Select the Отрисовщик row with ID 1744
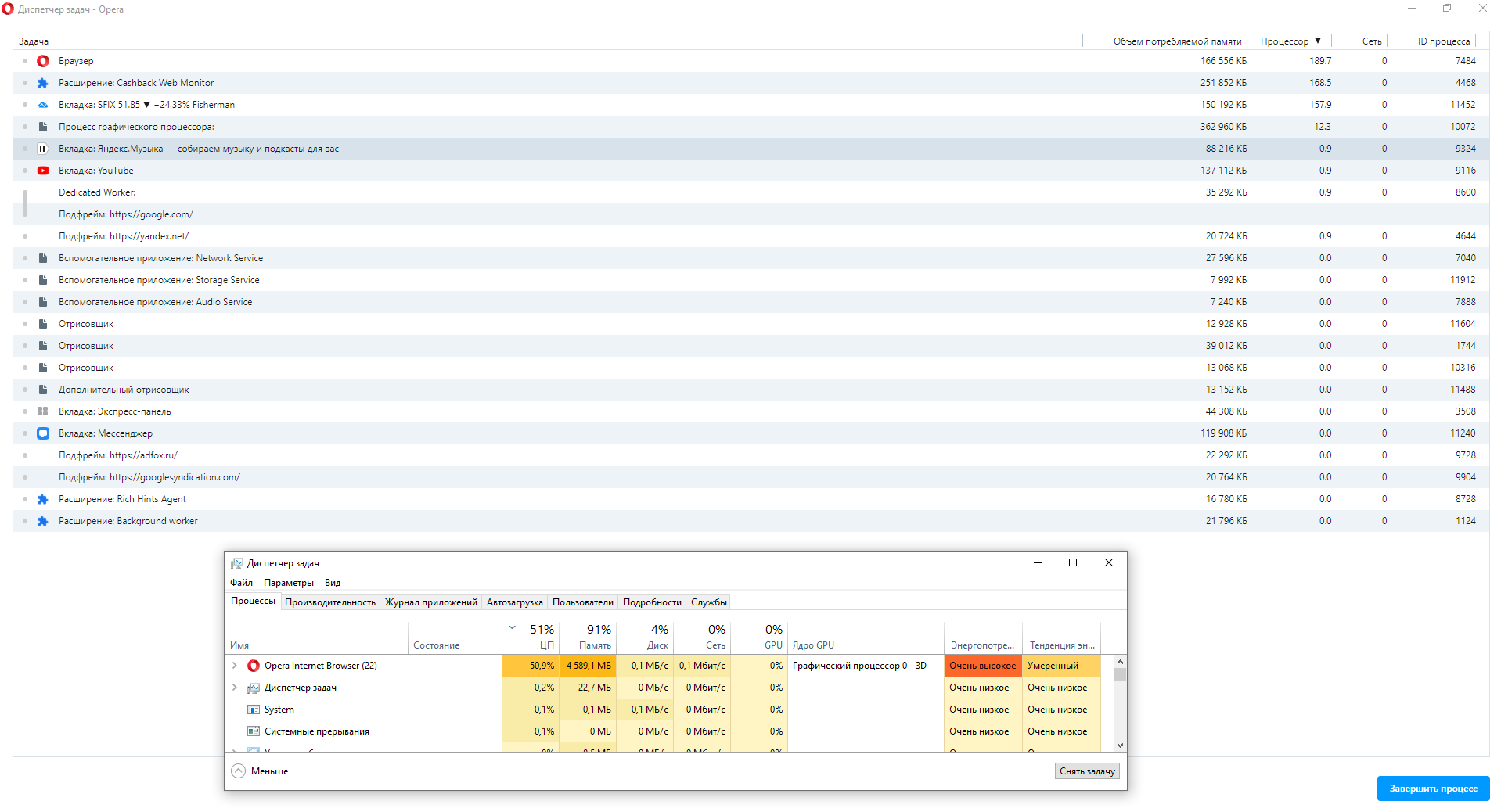The height and width of the screenshot is (812, 1501). click(751, 346)
